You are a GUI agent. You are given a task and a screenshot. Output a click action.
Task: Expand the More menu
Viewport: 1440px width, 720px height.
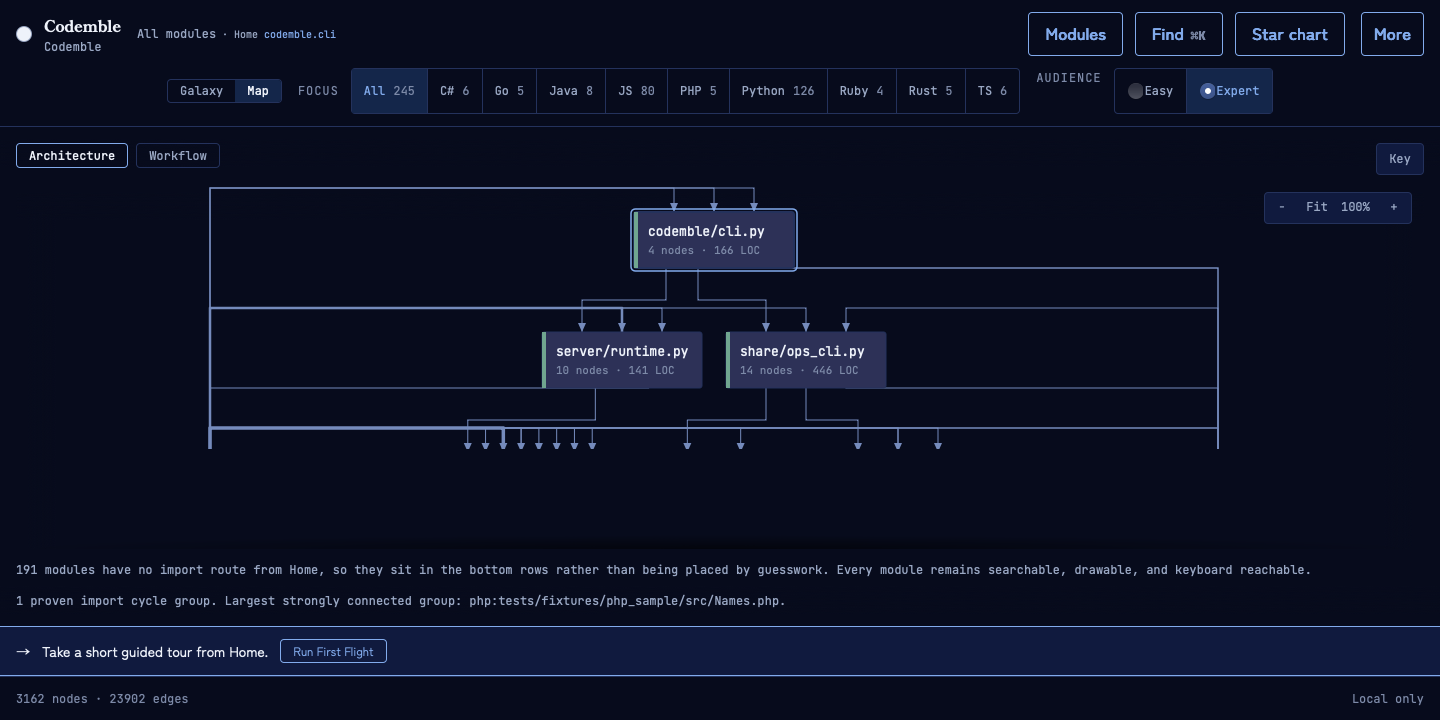click(1392, 34)
